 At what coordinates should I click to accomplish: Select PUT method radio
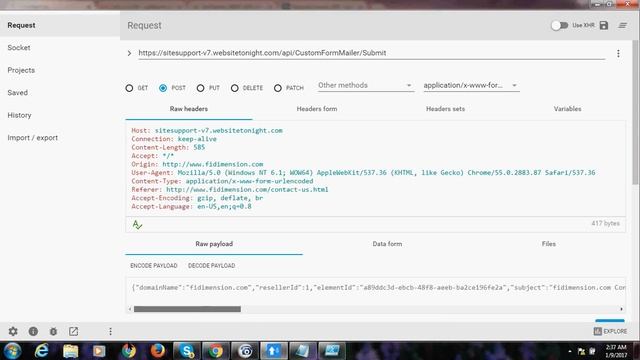click(200, 88)
